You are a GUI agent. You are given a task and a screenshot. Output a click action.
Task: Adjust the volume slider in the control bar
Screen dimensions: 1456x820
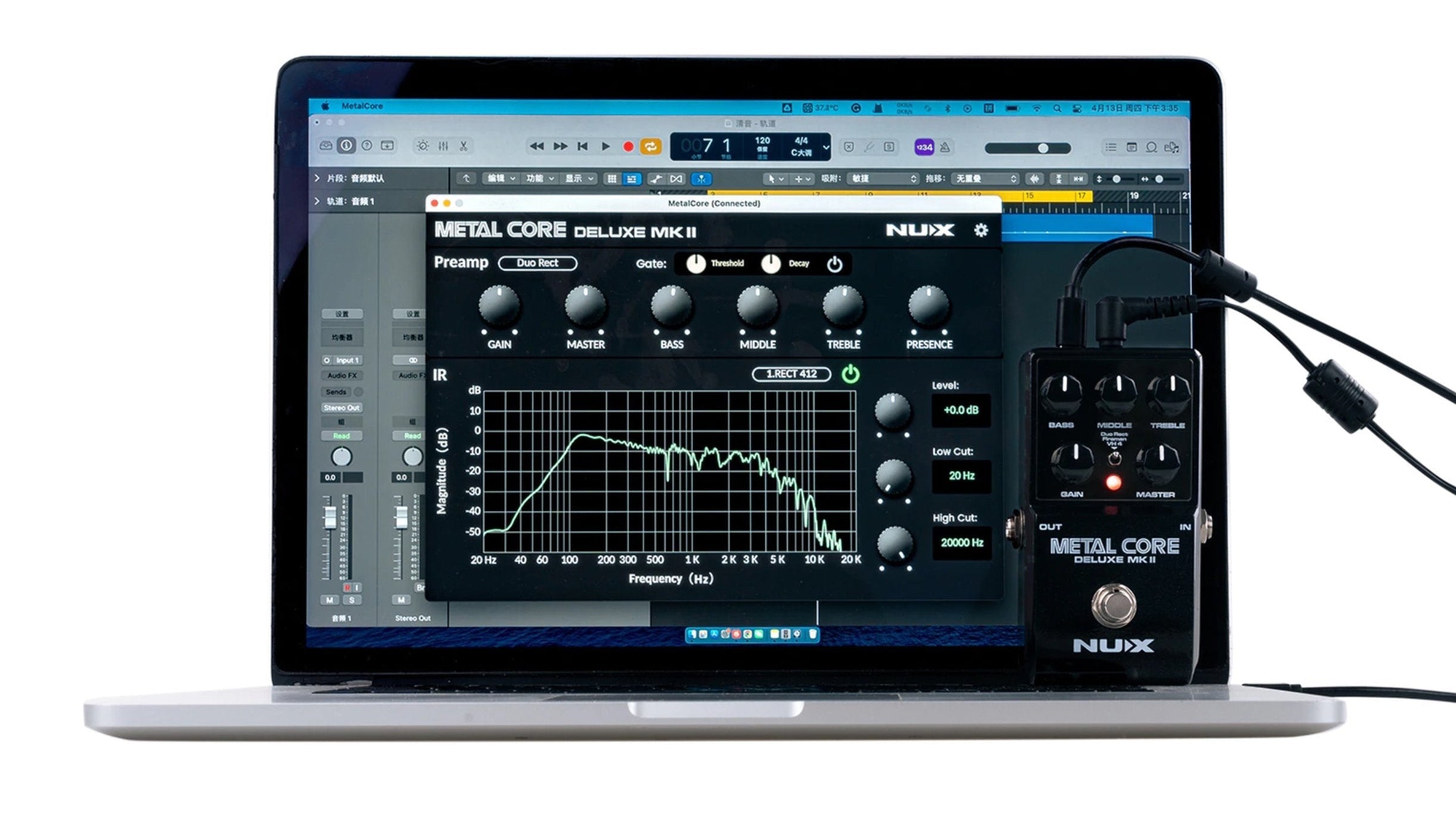[x=1043, y=148]
